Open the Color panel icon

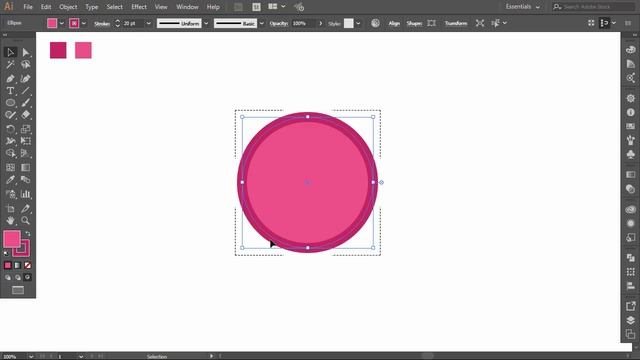(x=631, y=50)
